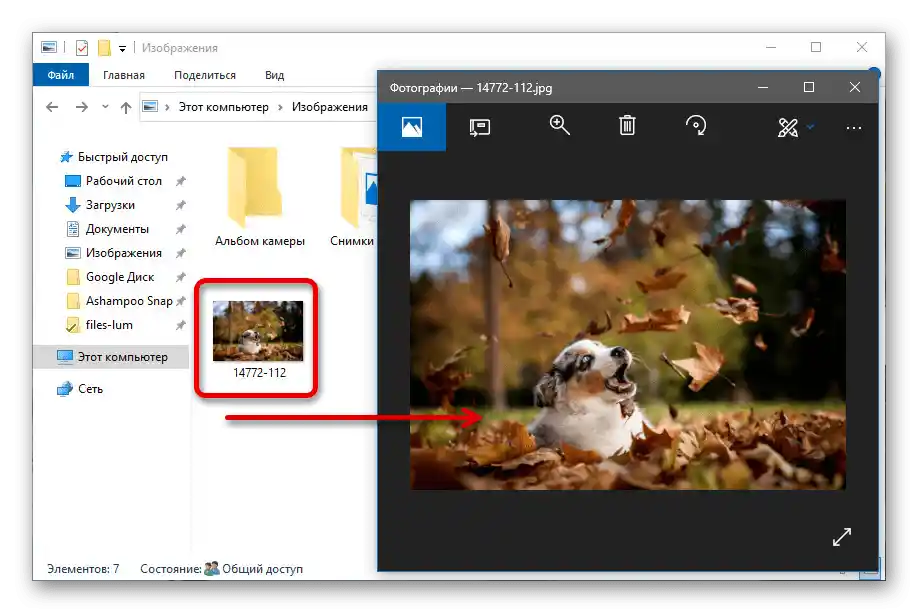Zoom in with the magnifier icon
918x613 pixels.
click(560, 125)
